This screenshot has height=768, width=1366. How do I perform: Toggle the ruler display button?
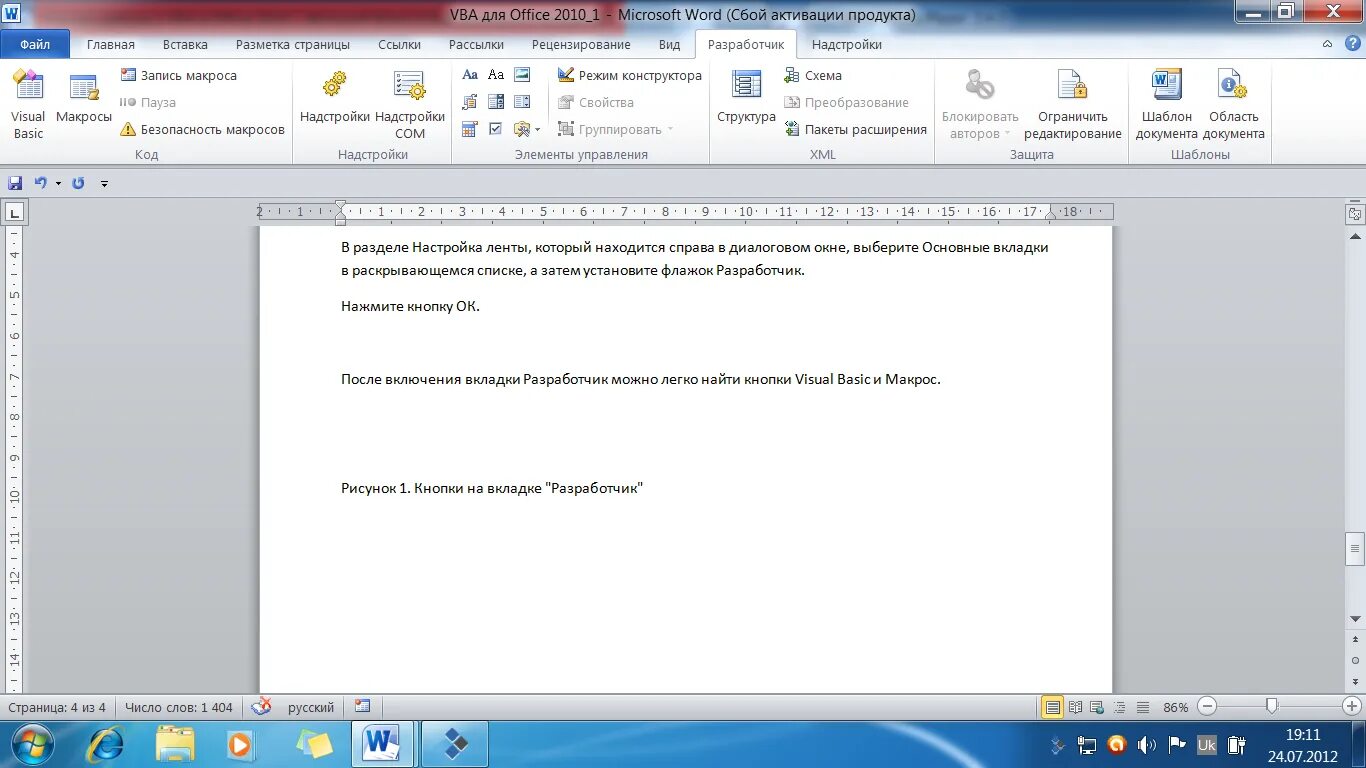(1355, 213)
